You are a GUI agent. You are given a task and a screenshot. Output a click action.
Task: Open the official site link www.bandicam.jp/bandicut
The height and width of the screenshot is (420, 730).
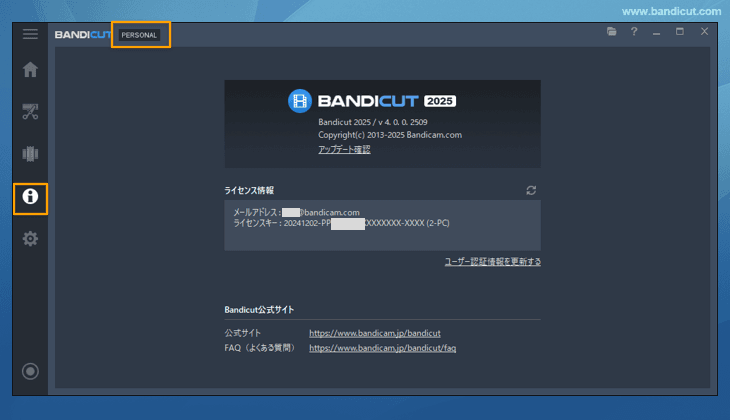(x=375, y=332)
